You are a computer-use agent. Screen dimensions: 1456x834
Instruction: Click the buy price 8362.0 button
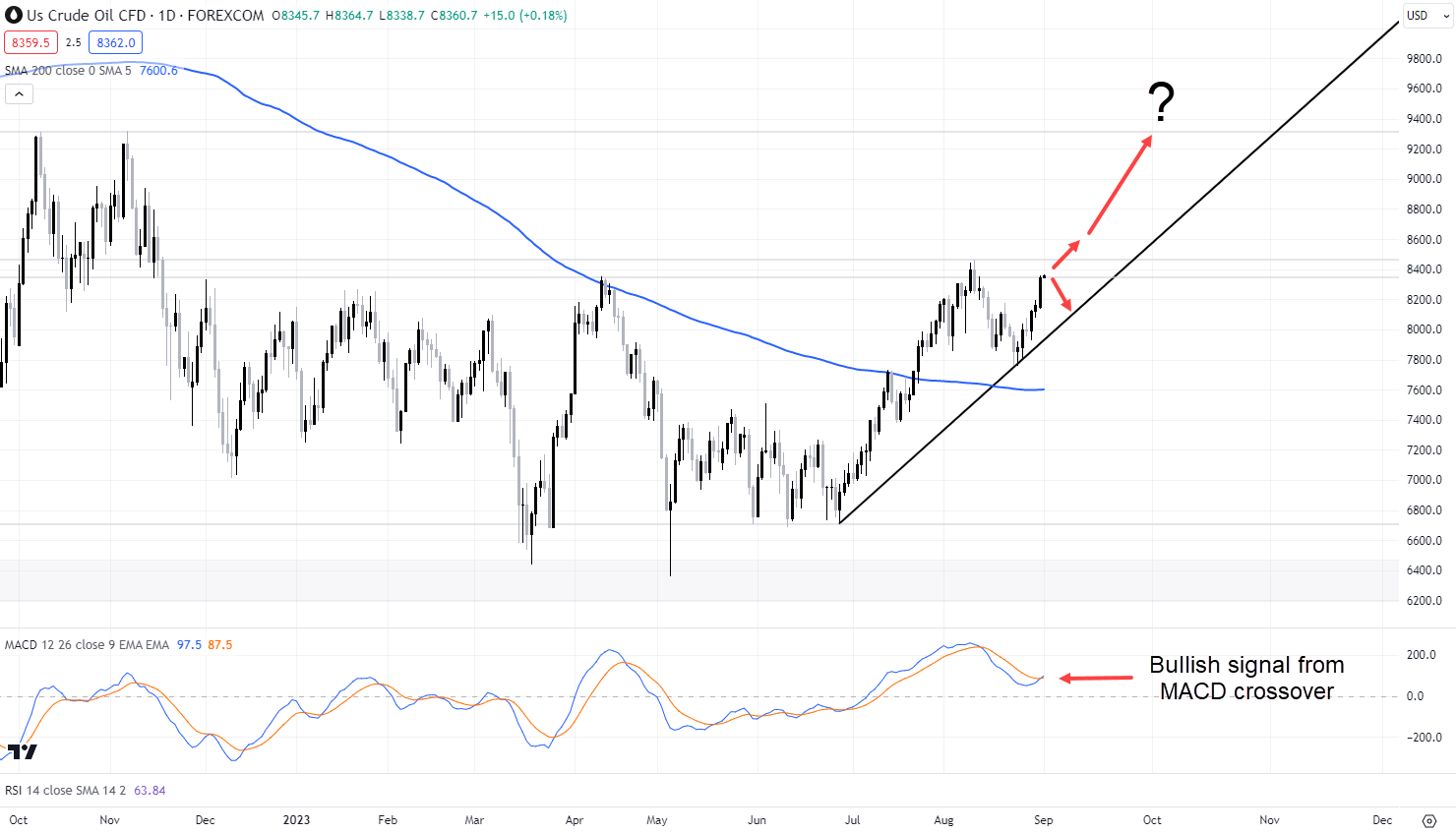(116, 42)
